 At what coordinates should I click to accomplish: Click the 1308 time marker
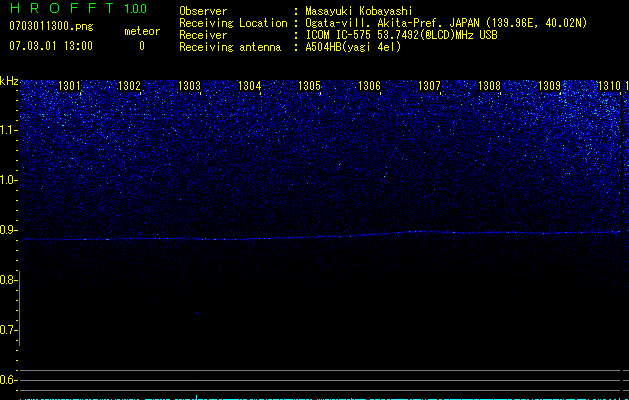click(489, 86)
